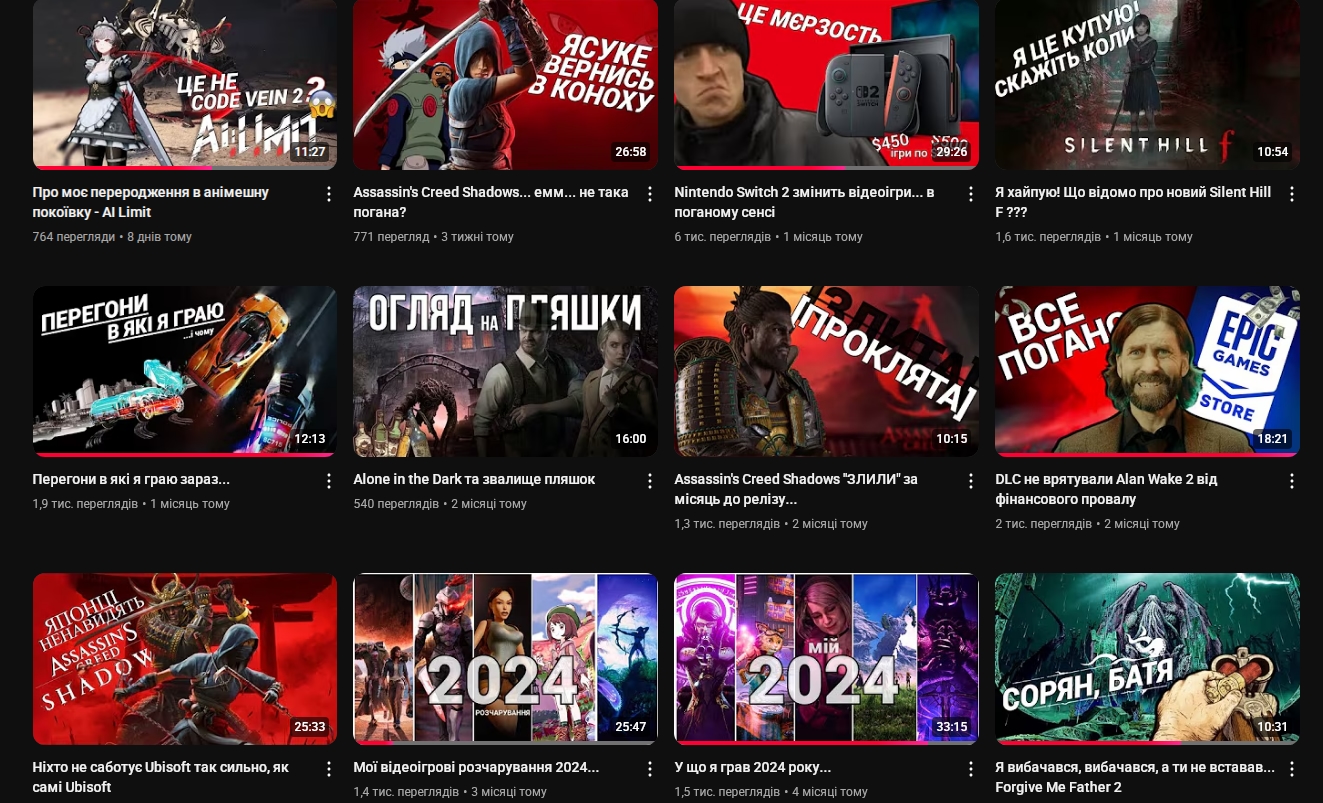Click the 18:21 duration badge
Screen dimensions: 1323x803
tap(1273, 439)
